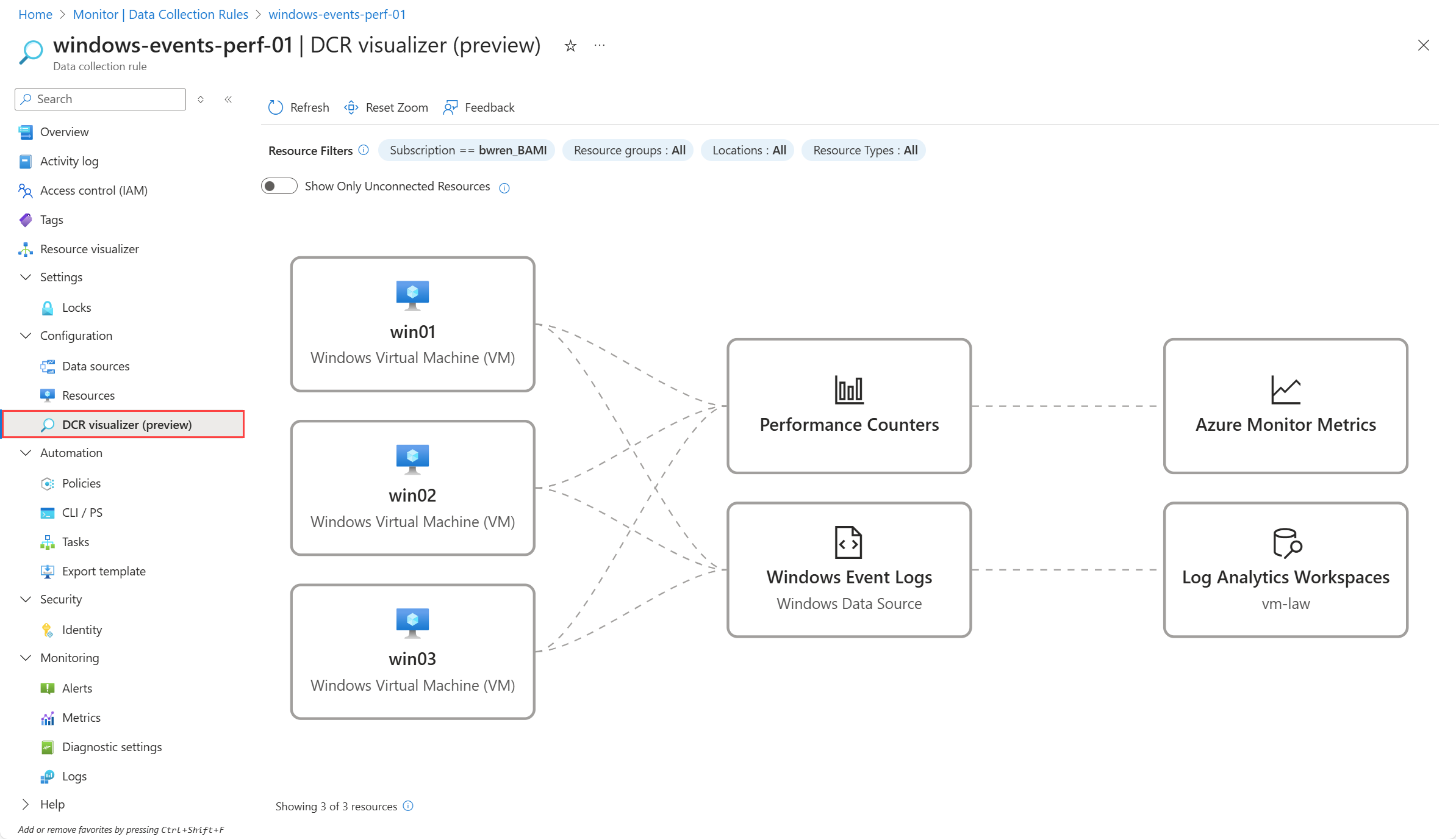Collapse the Settings section in sidebar
Image resolution: width=1456 pixels, height=839 pixels.
26,277
